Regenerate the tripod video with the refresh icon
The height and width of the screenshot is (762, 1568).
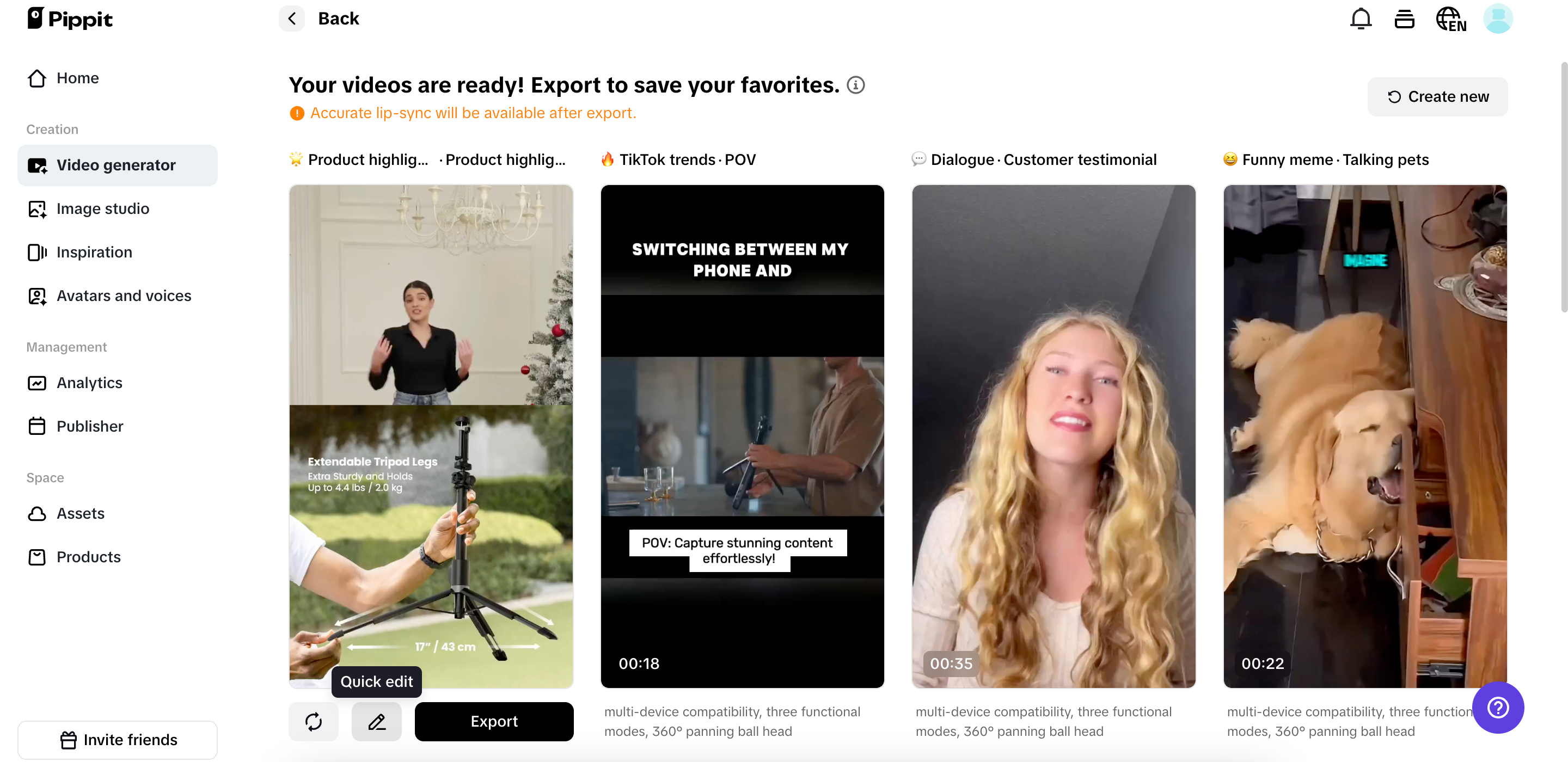pos(314,721)
